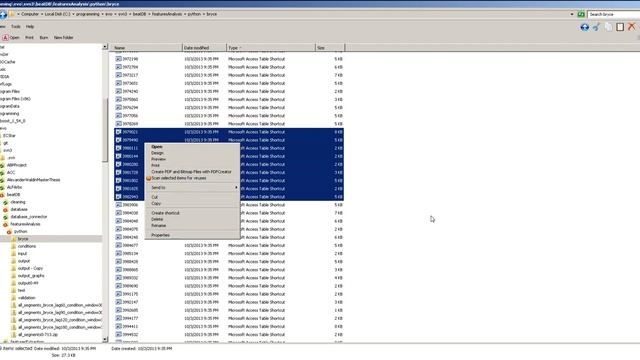Viewport: 640px width, 360px height.
Task: Click the Undo arrow toolbar icon
Action: click(596, 27)
